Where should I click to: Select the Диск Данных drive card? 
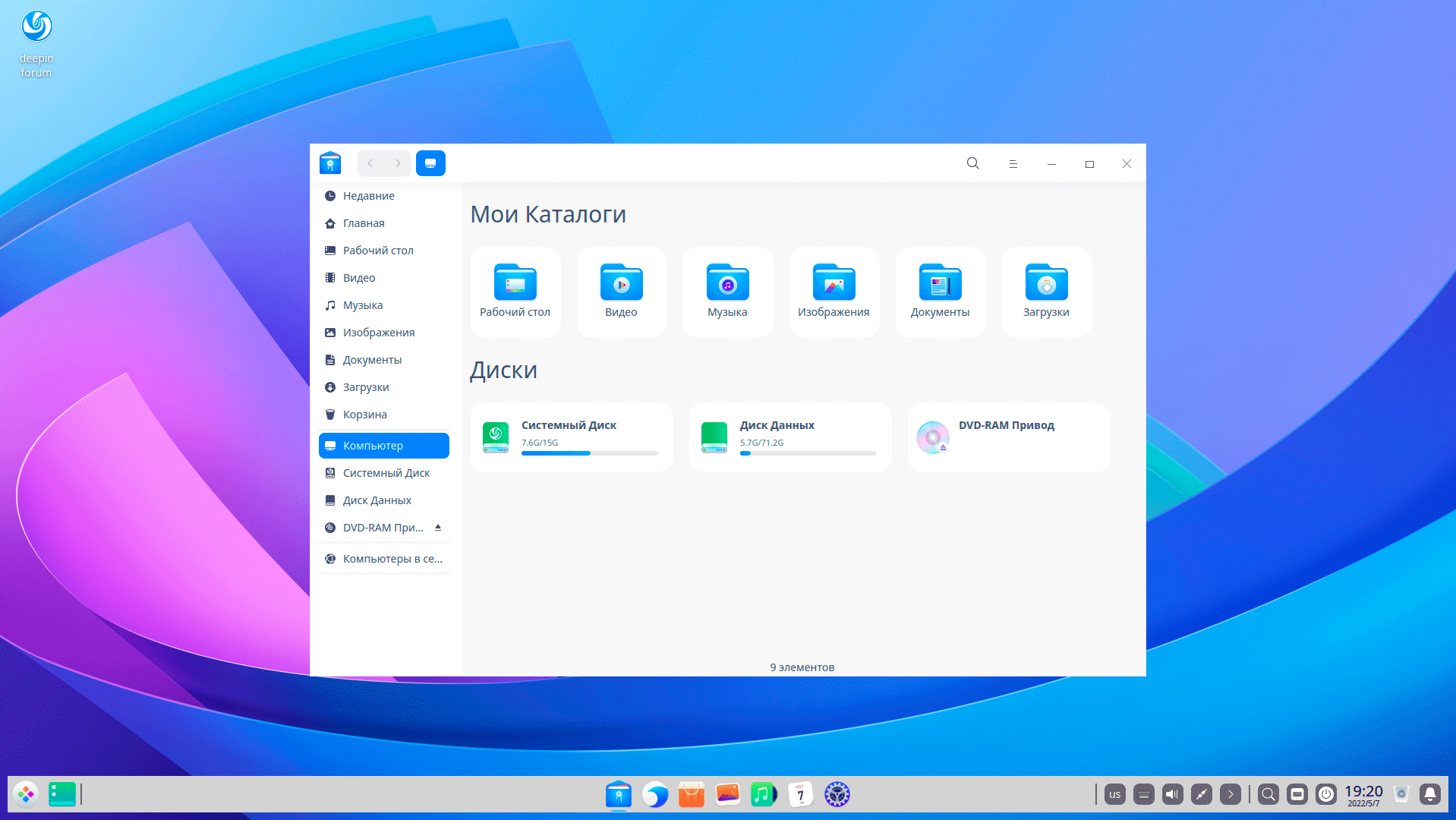point(790,437)
